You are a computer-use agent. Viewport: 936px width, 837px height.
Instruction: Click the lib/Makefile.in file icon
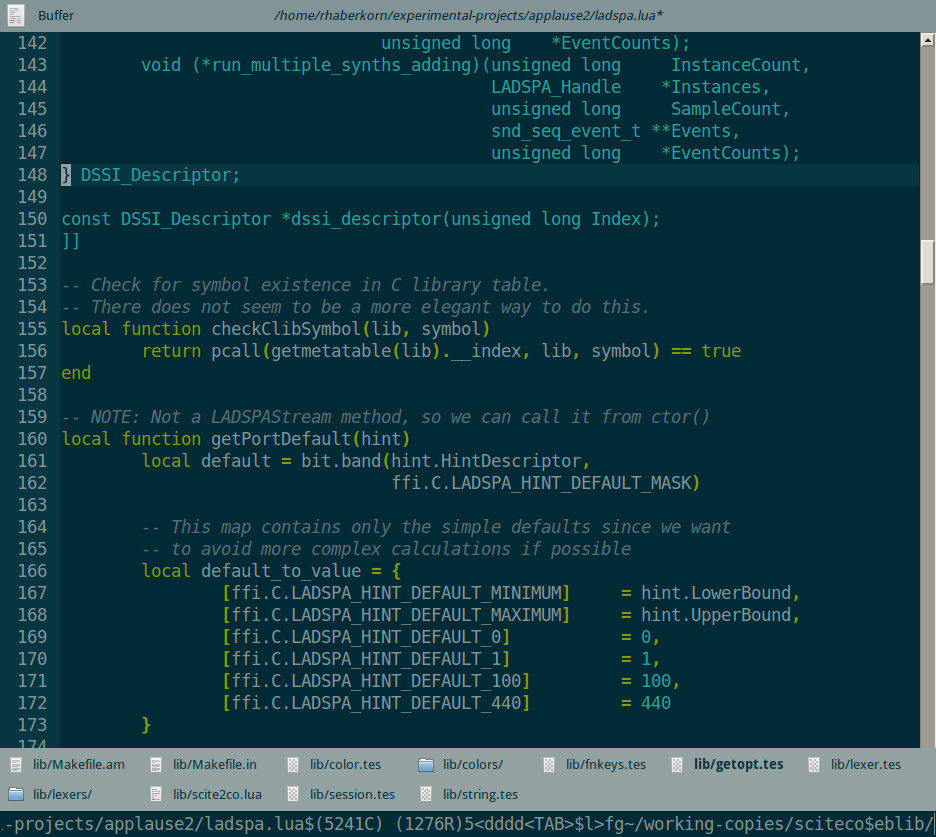(x=156, y=765)
